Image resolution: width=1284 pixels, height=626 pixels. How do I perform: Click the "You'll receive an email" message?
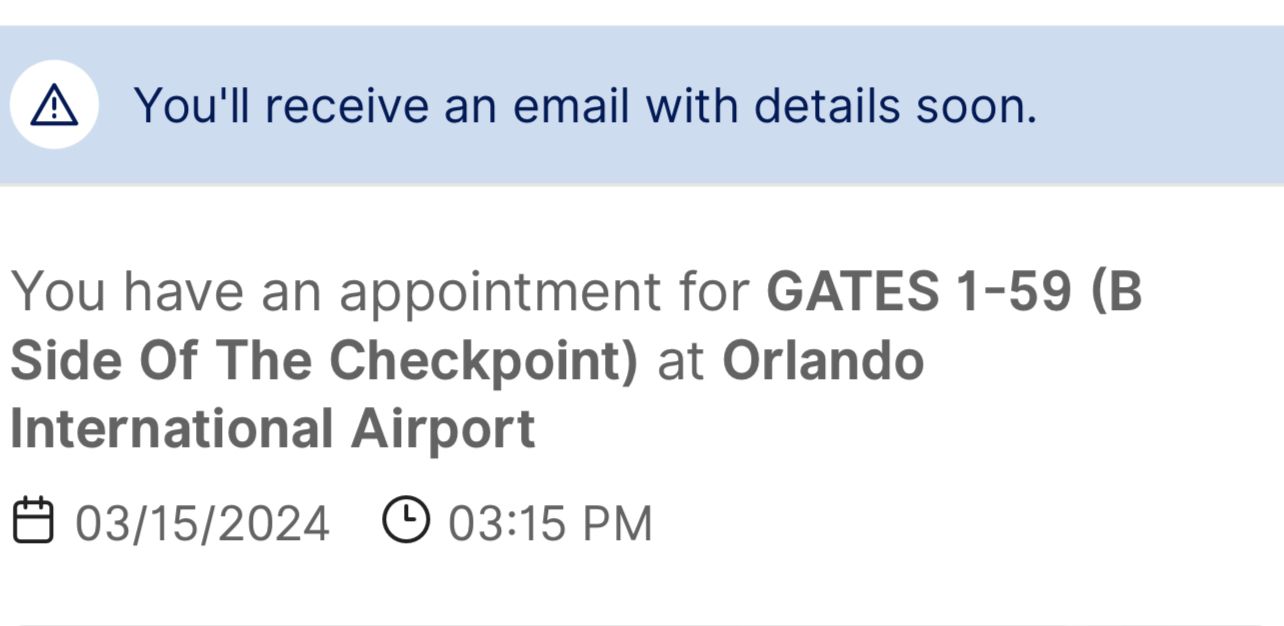tap(584, 105)
